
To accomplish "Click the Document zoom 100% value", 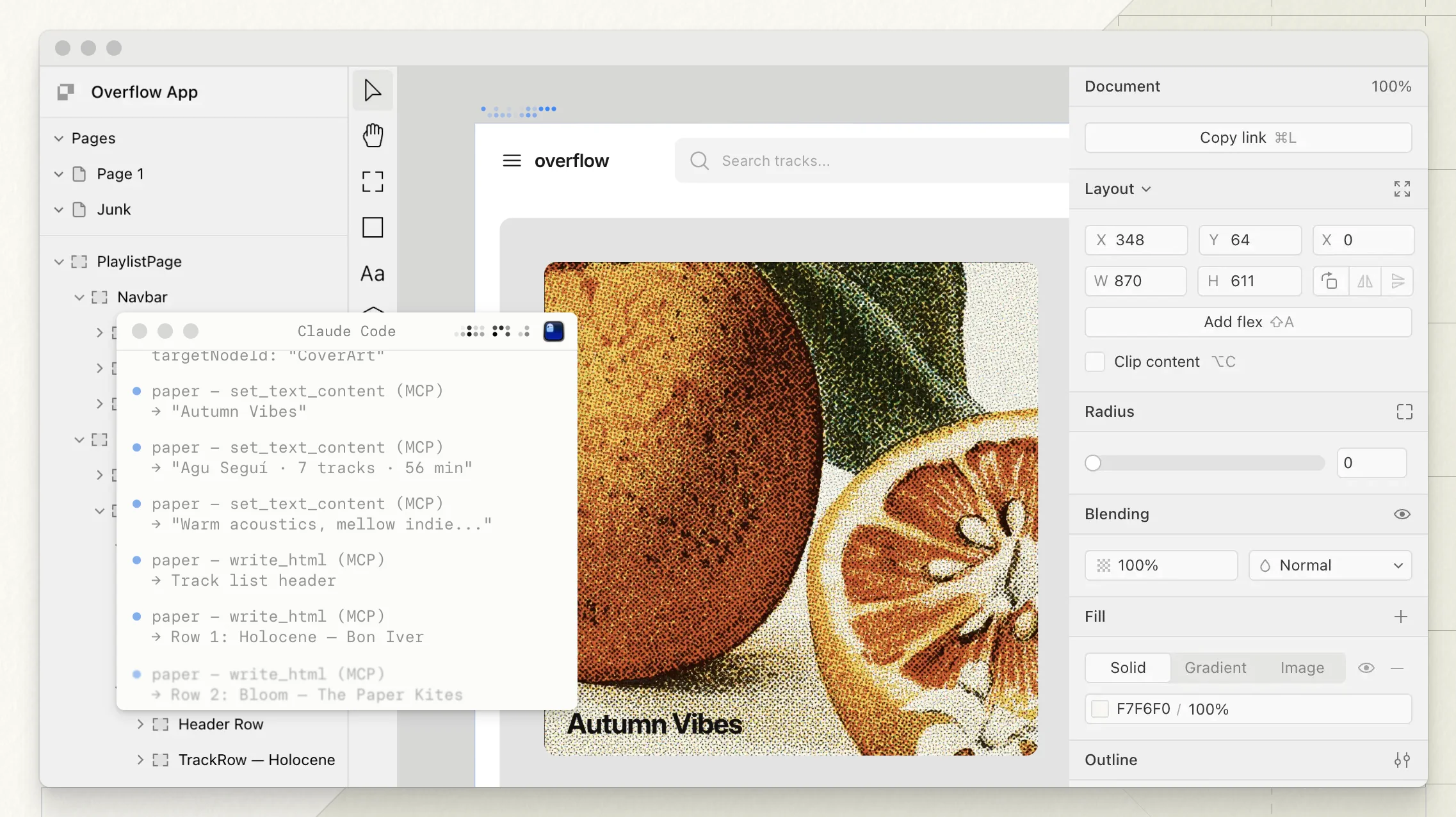I will tap(1391, 86).
